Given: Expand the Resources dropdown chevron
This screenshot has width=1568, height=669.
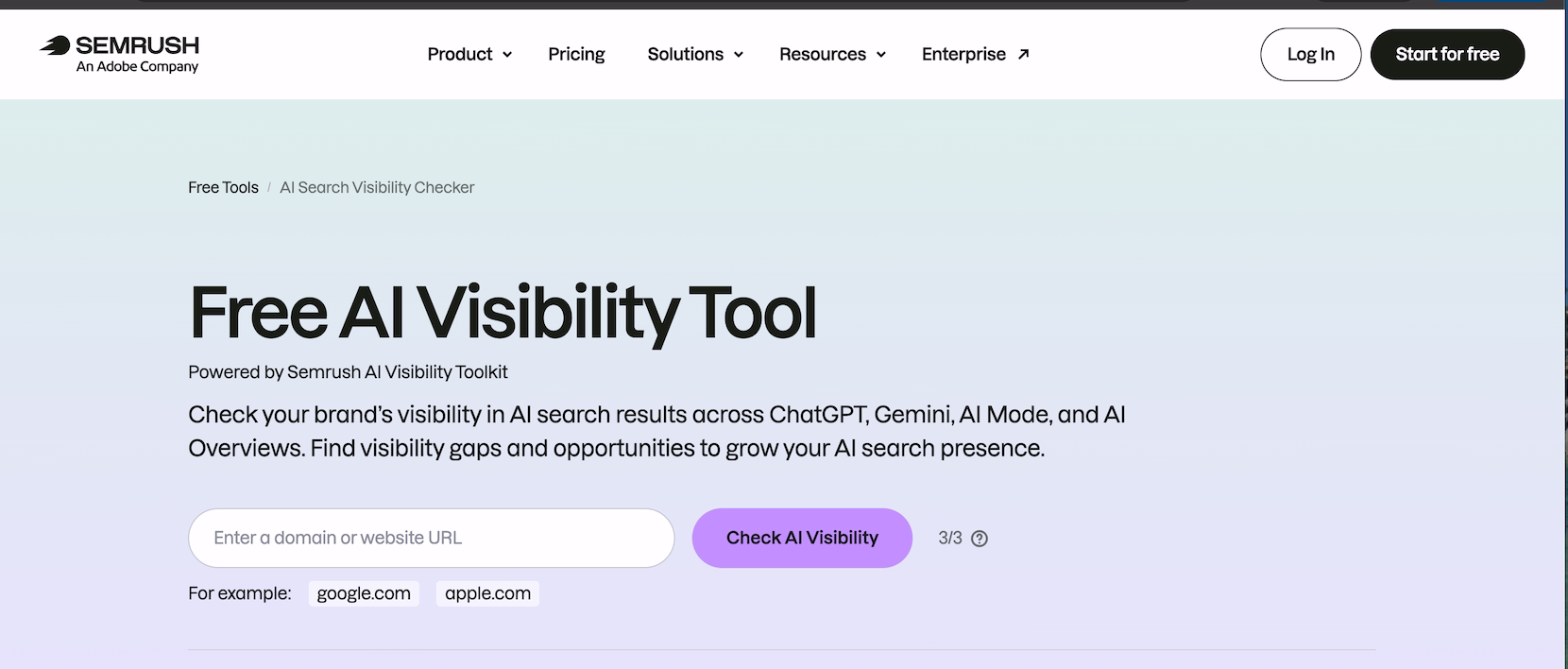Looking at the screenshot, I should [881, 55].
